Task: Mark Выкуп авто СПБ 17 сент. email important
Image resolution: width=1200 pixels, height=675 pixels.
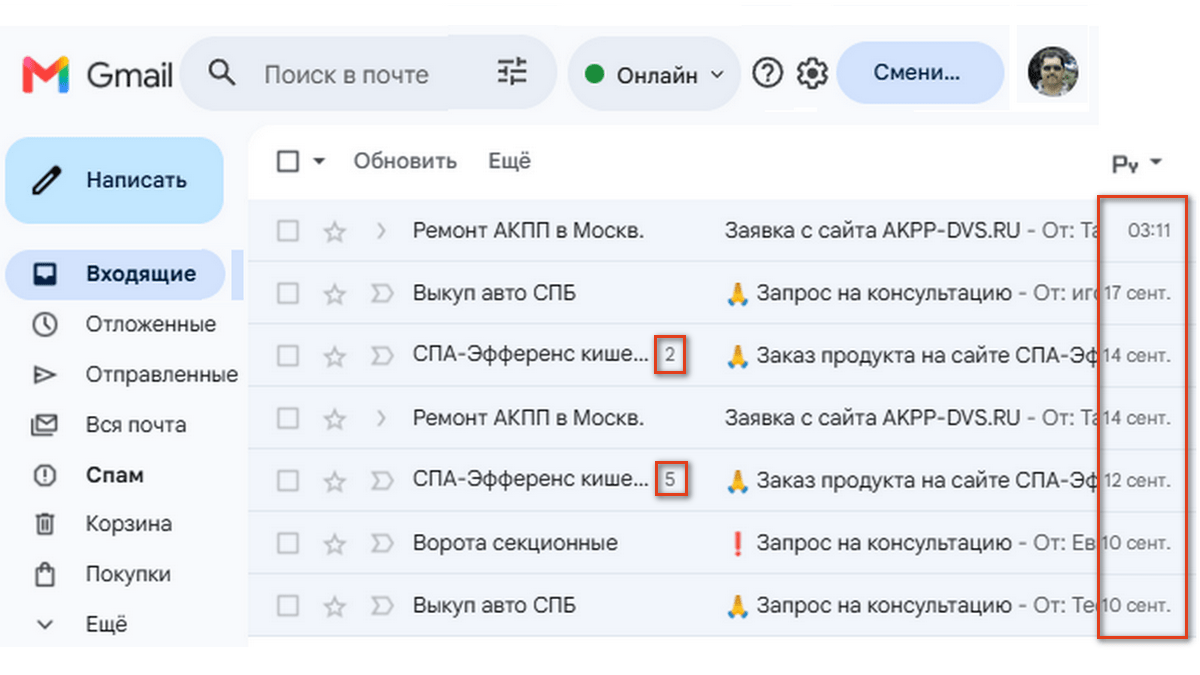Action: click(381, 294)
